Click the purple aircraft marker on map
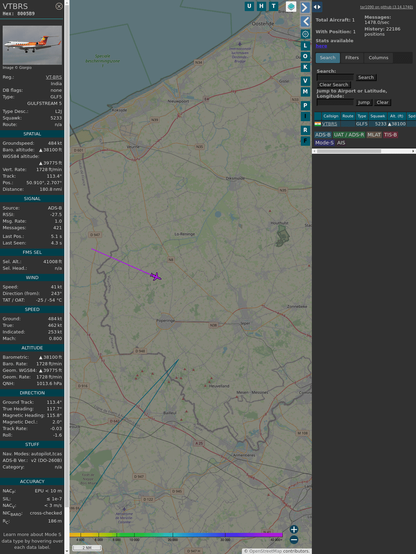 pyautogui.click(x=156, y=276)
